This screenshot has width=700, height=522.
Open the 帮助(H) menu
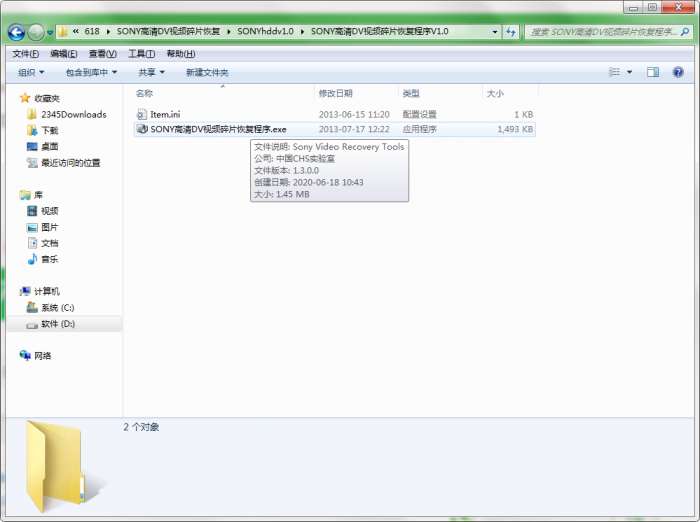click(x=181, y=54)
